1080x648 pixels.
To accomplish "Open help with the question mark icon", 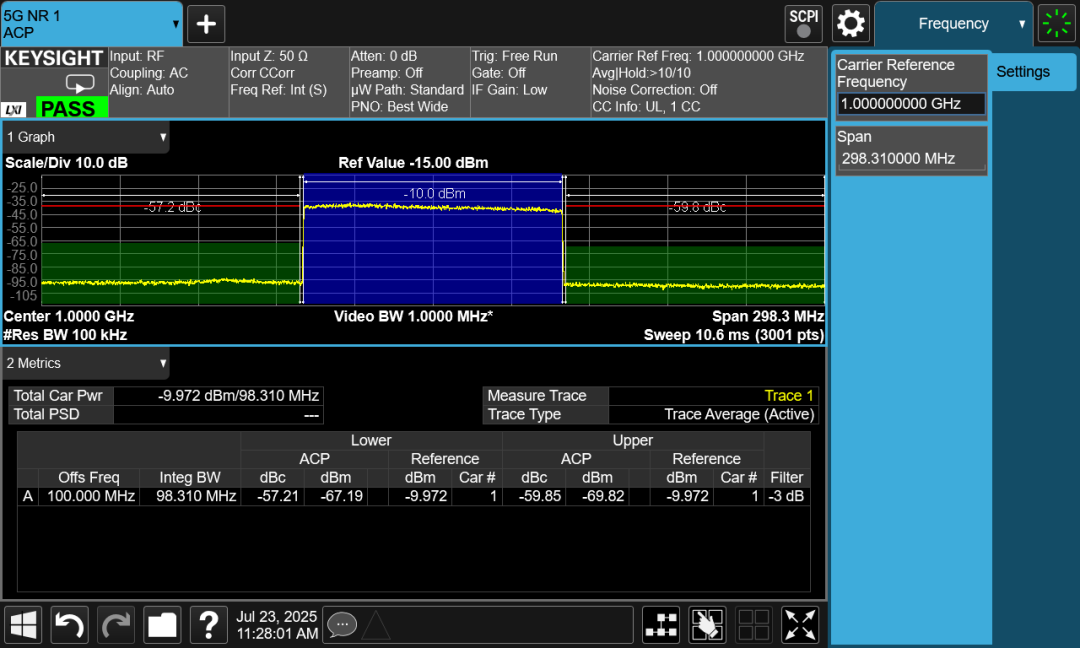I will tap(208, 625).
